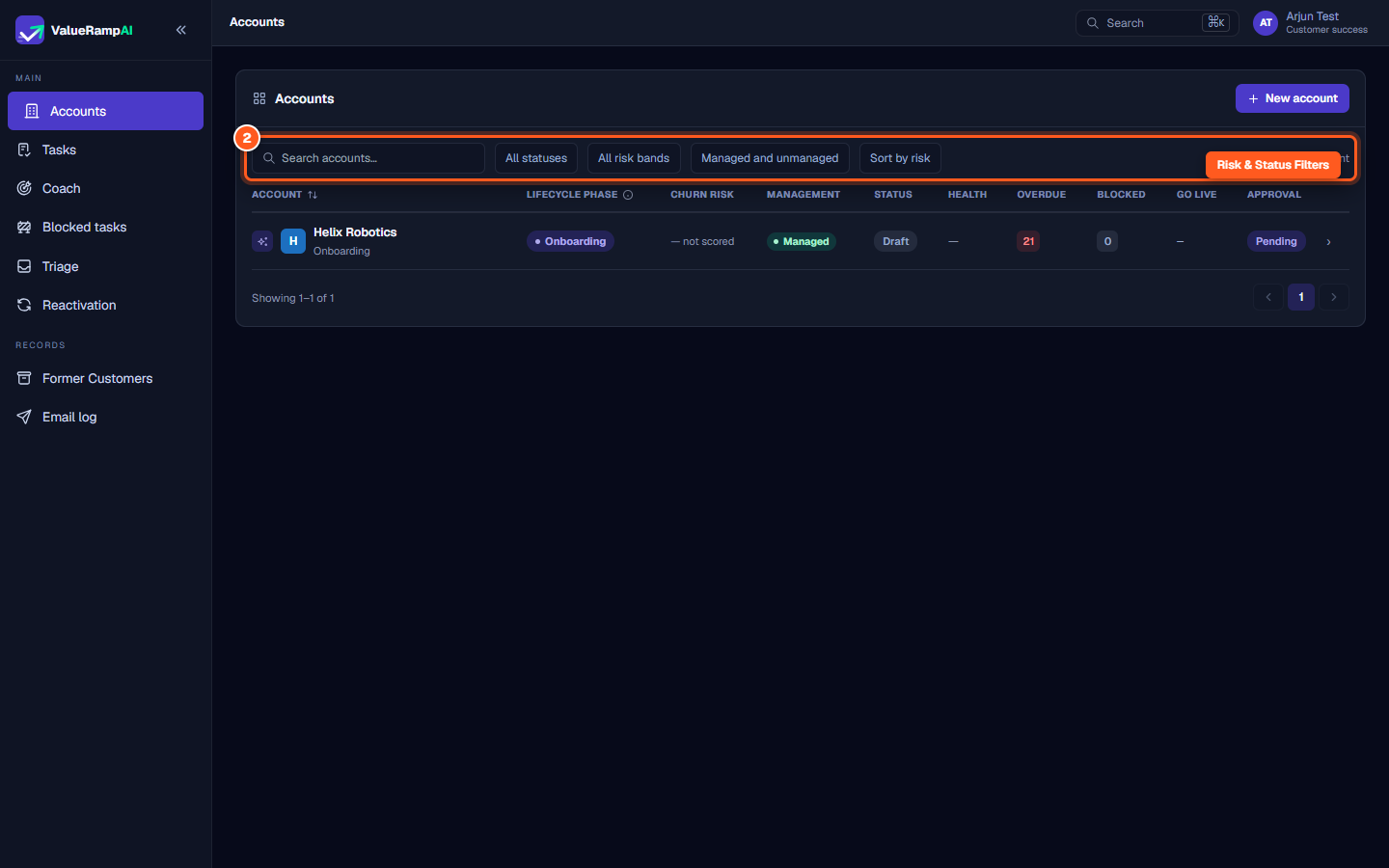Click the Blocked tasks icon

click(x=24, y=227)
